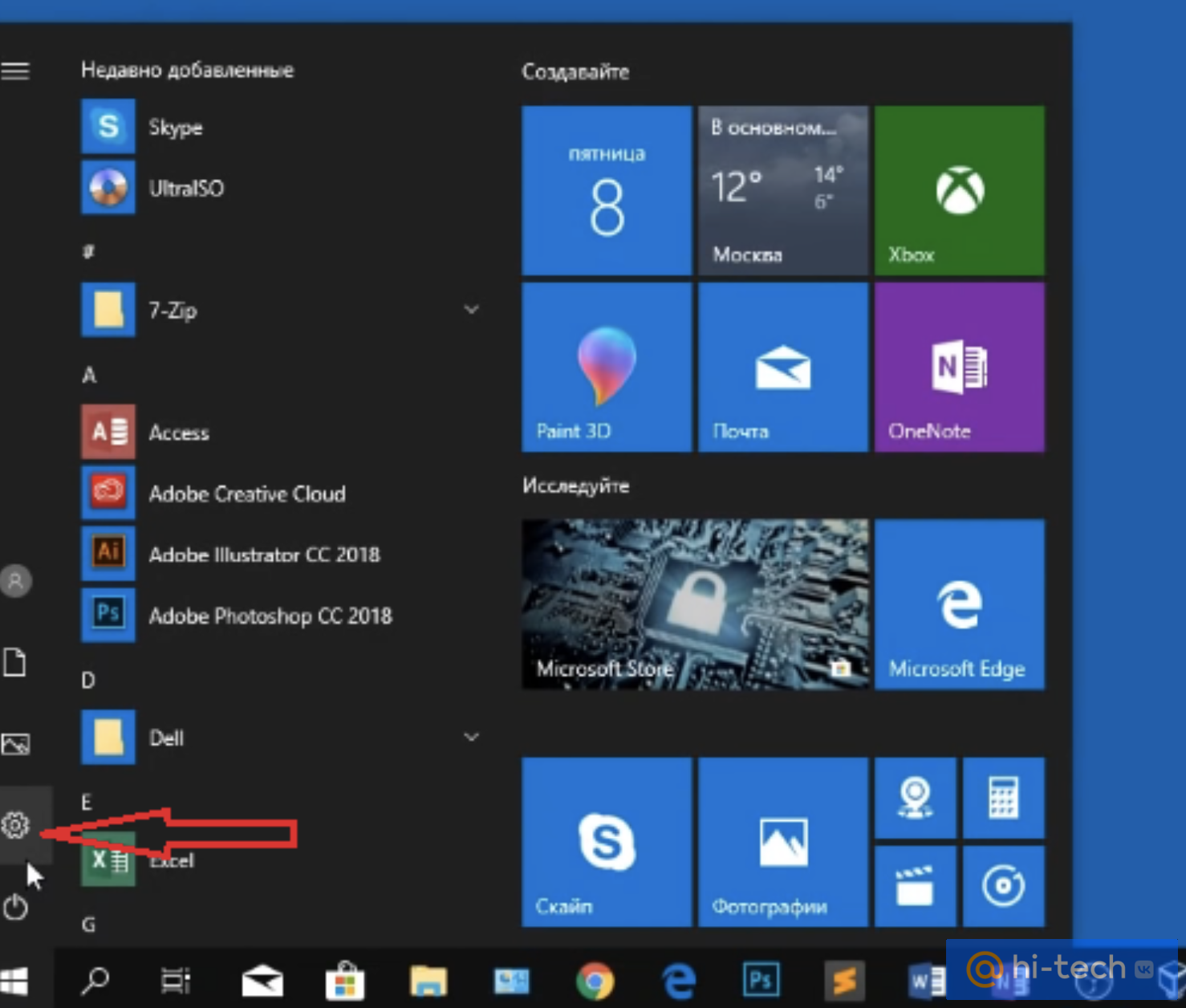Open Word from the taskbar
1186x1008 pixels.
[926, 980]
